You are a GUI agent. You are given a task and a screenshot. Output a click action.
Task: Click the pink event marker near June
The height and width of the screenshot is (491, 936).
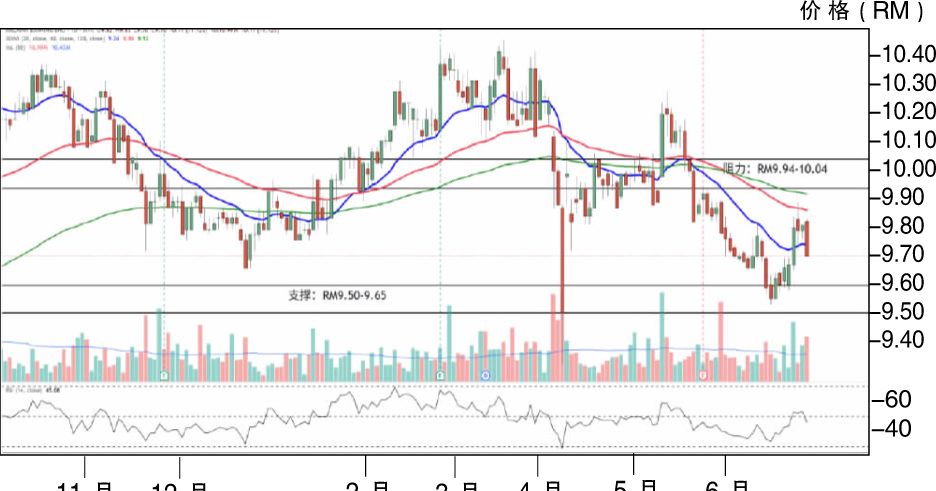[703, 375]
